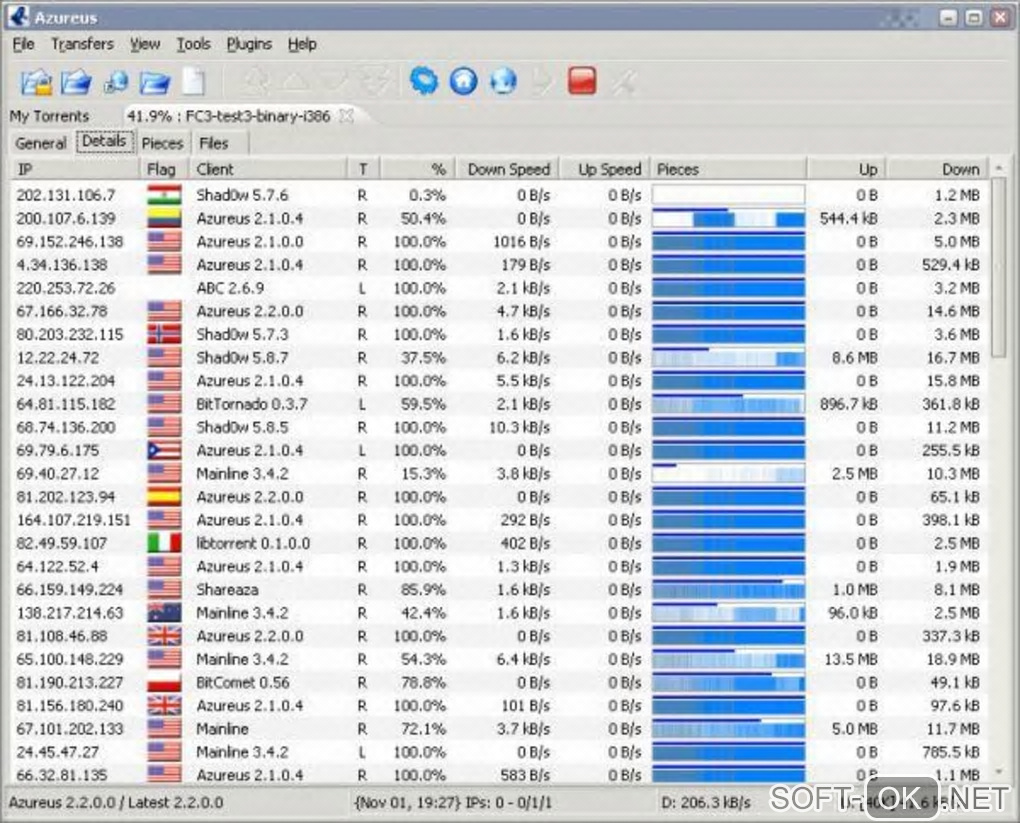Image resolution: width=1020 pixels, height=823 pixels.
Task: Click the Move to bottom arrow icon
Action: (x=374, y=82)
